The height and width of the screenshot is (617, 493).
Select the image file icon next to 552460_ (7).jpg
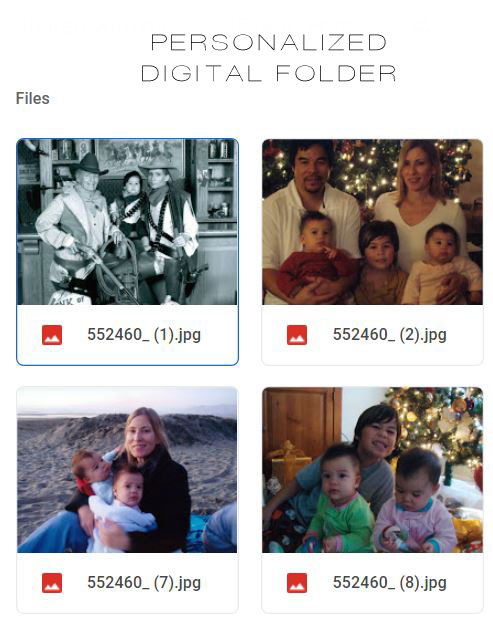tap(52, 583)
